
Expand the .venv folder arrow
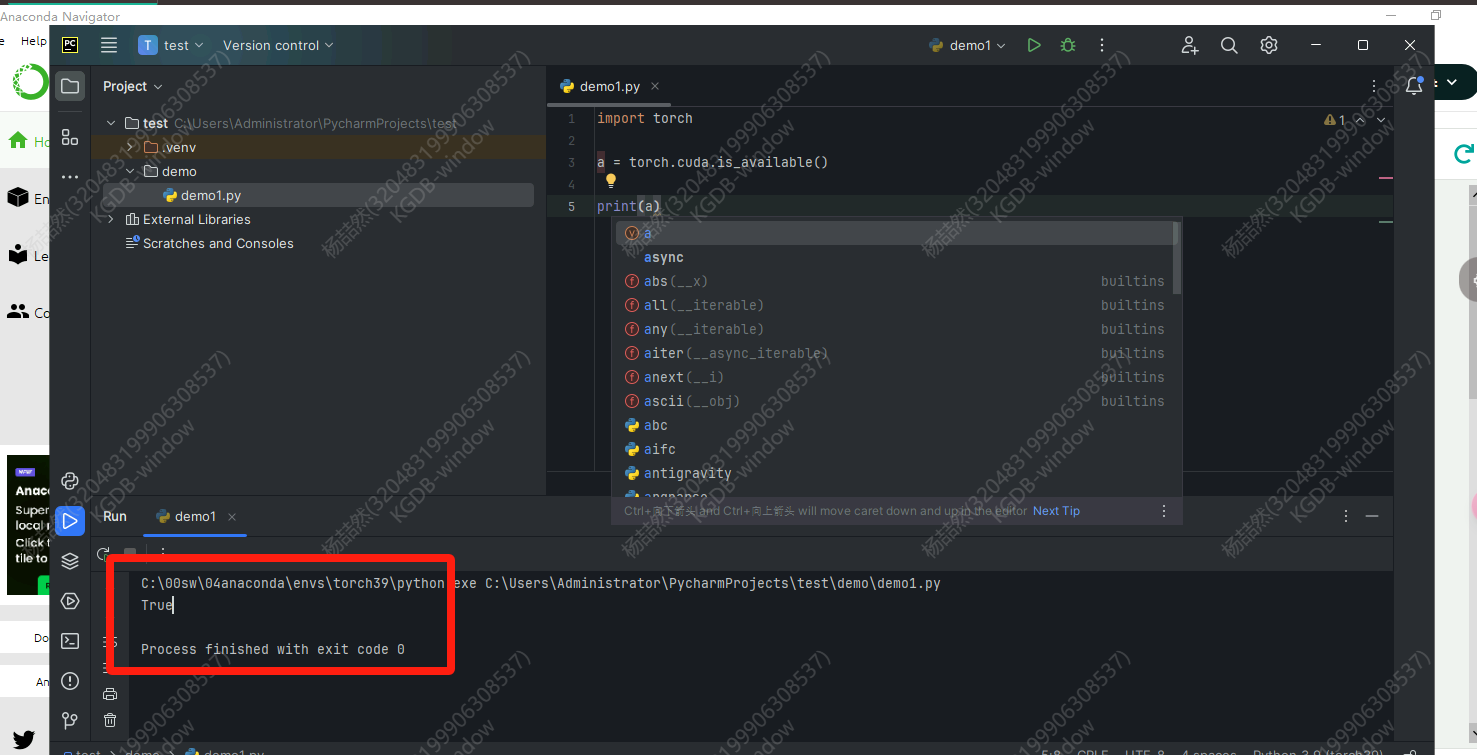(130, 147)
